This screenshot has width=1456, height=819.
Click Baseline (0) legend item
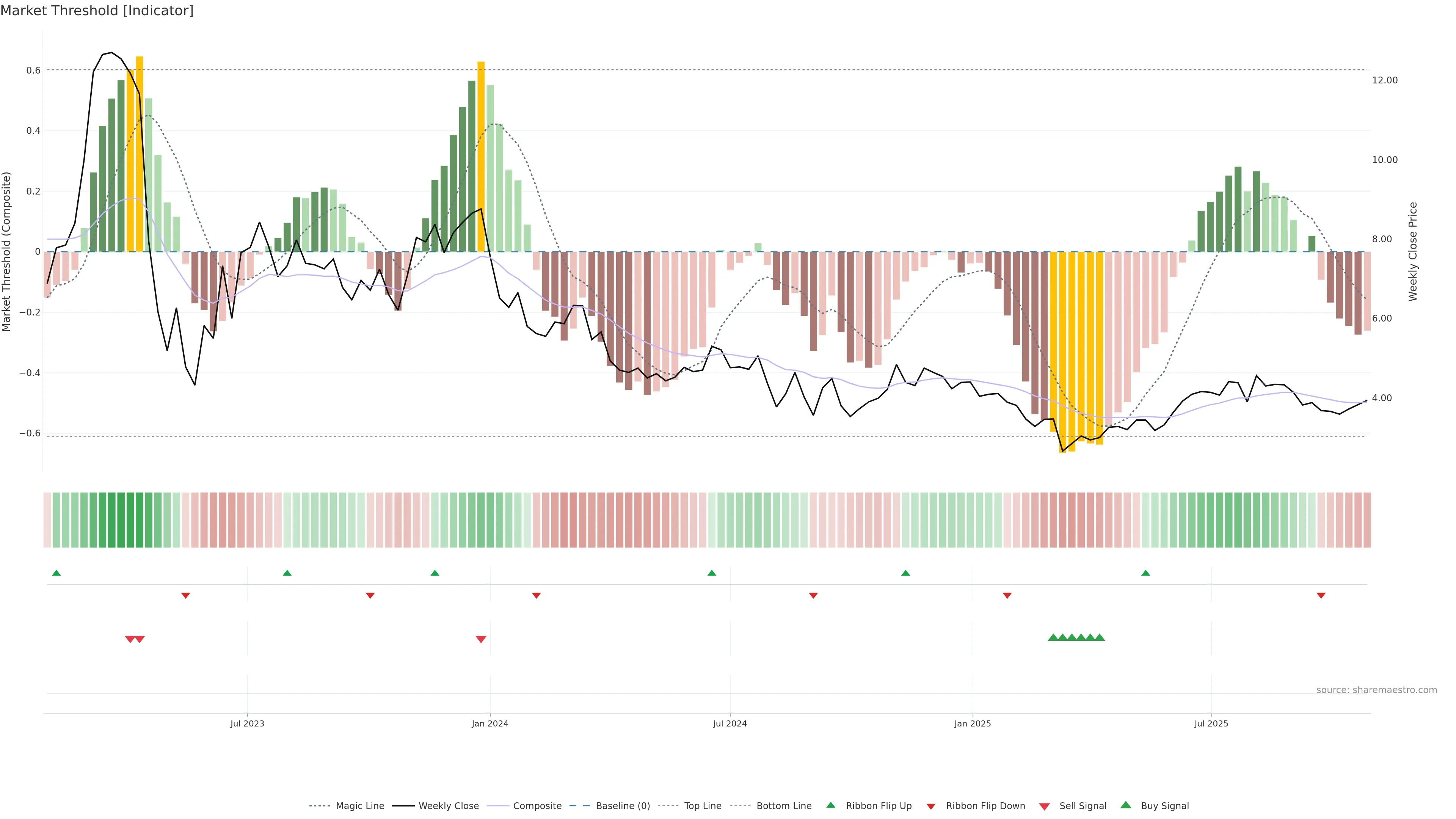623,806
